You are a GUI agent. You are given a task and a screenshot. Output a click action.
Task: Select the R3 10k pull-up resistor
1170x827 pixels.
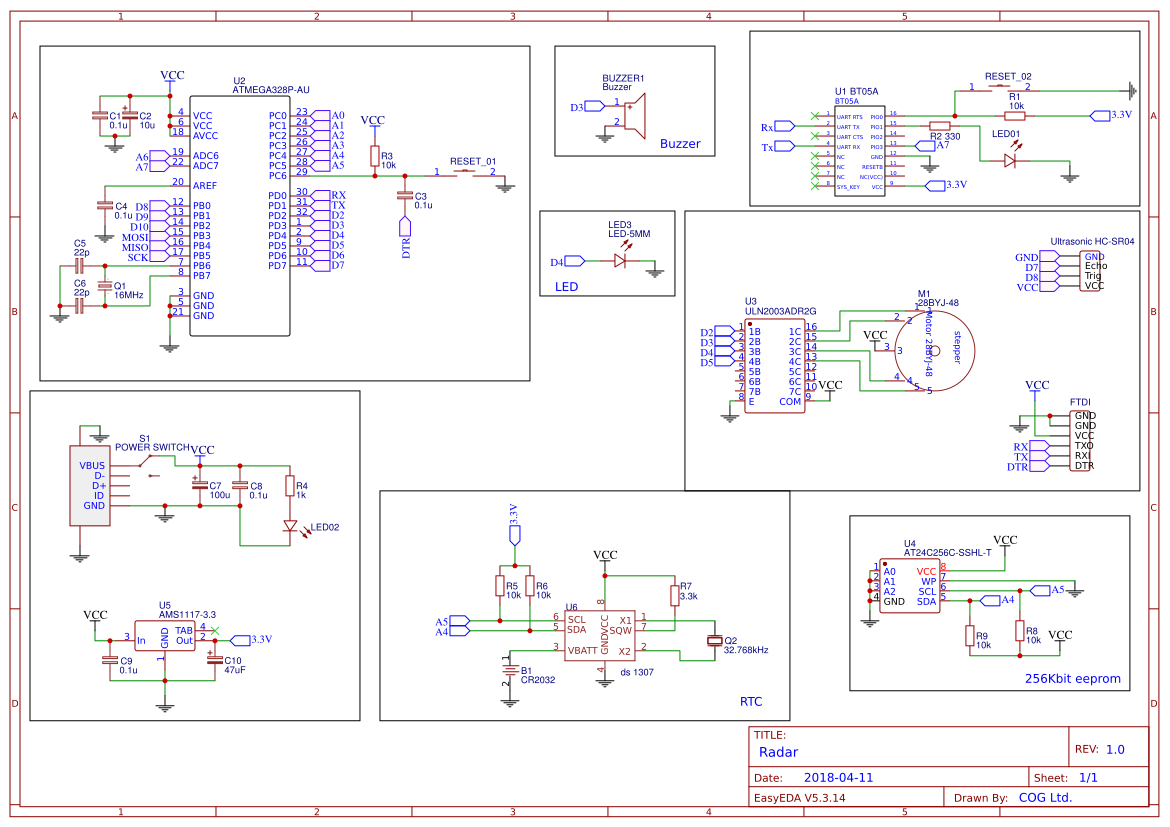(375, 156)
